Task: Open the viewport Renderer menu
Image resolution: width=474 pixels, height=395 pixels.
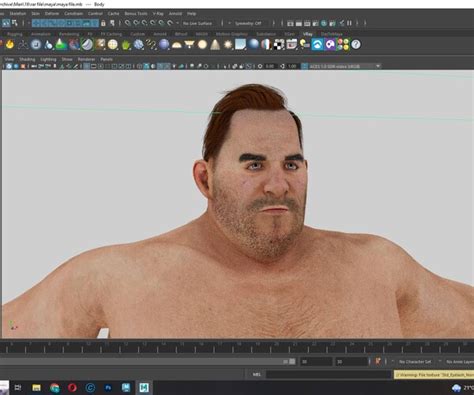Action: click(x=86, y=59)
